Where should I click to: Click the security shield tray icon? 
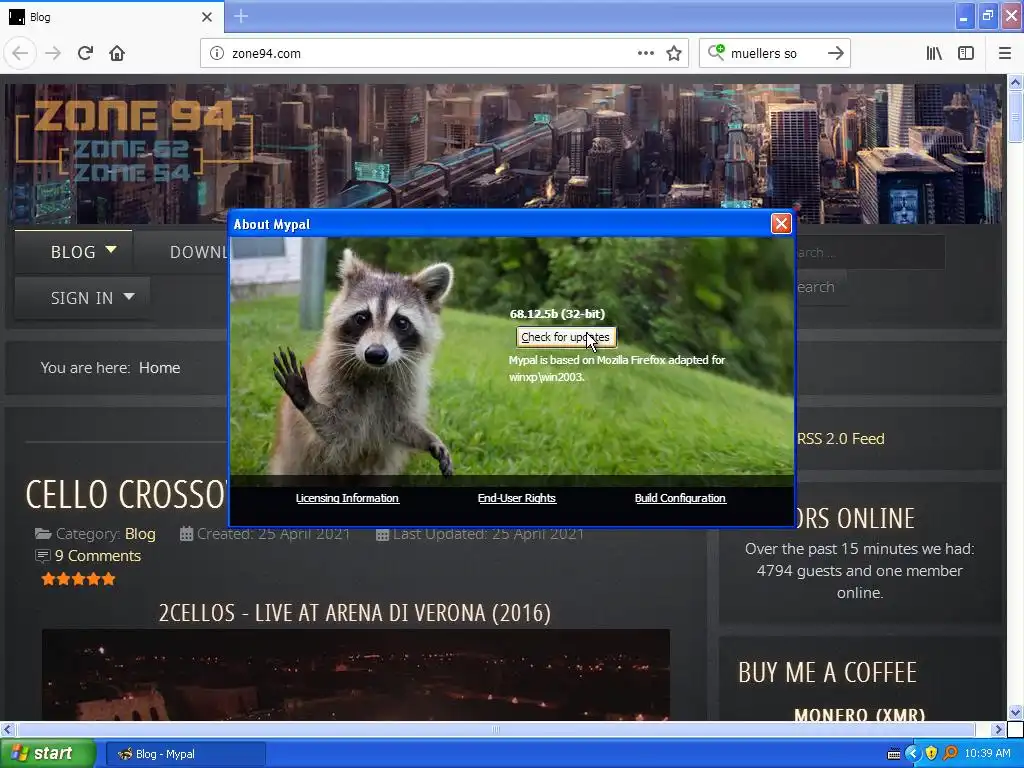point(931,754)
